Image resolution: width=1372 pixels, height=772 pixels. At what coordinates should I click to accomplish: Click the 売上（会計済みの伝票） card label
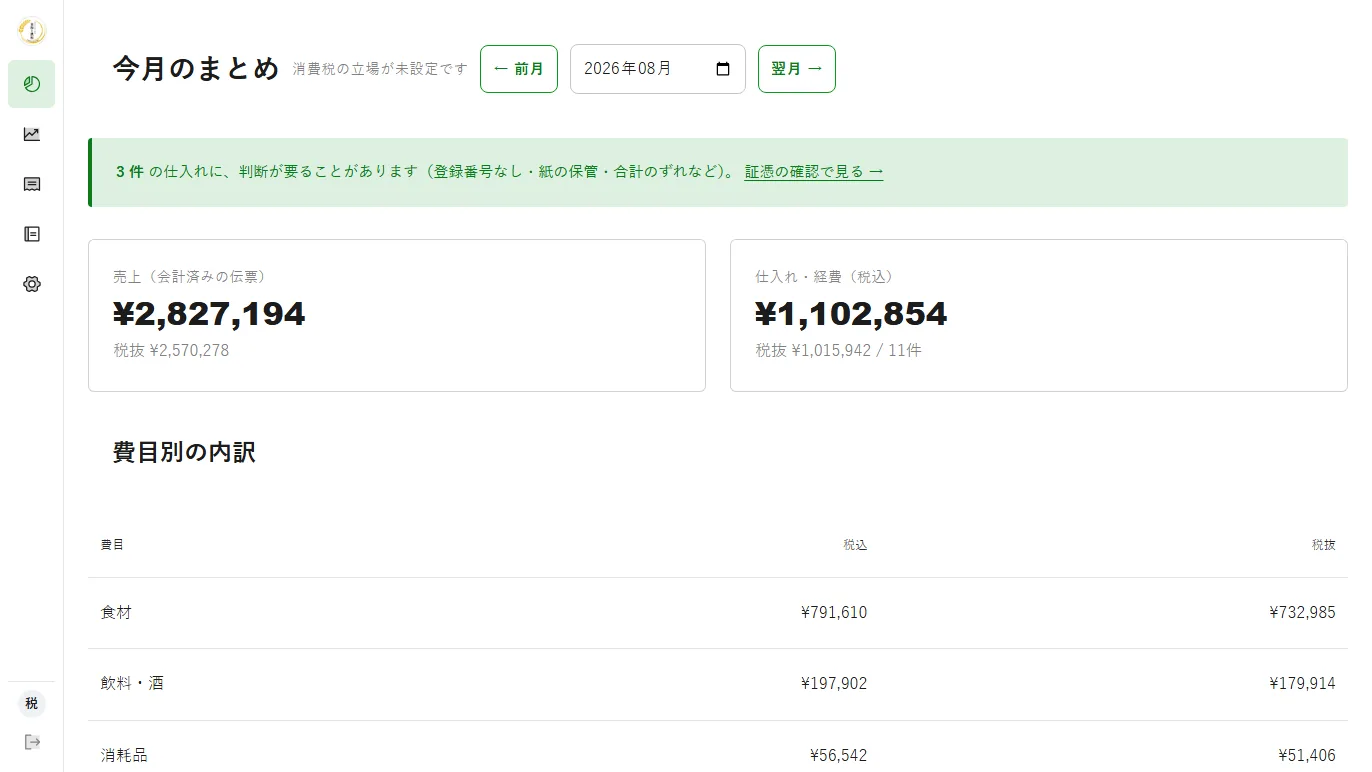(x=189, y=277)
